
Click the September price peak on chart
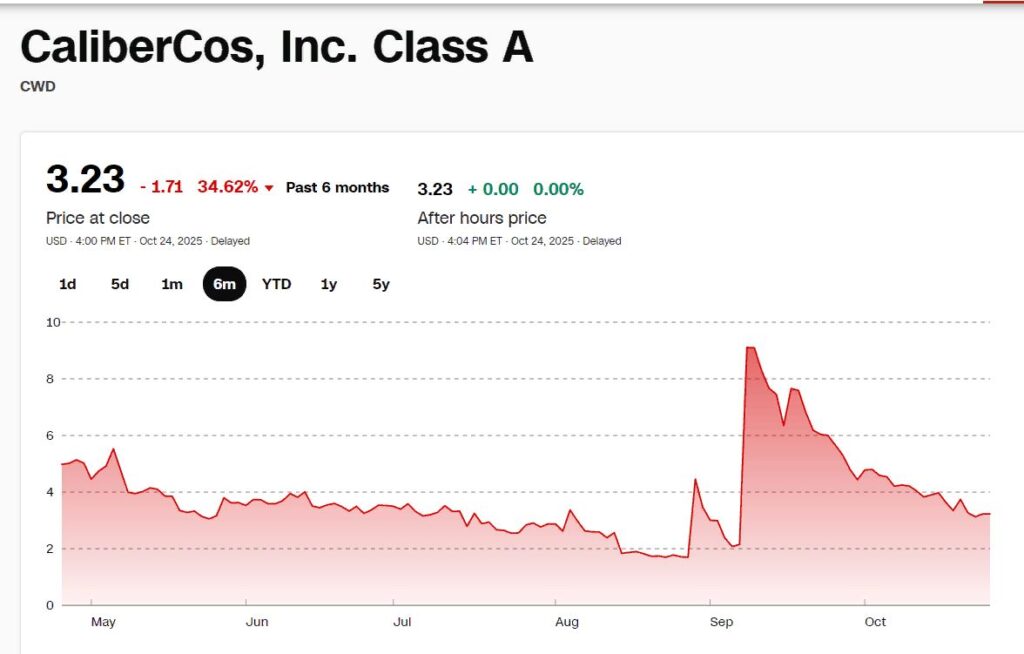point(750,348)
